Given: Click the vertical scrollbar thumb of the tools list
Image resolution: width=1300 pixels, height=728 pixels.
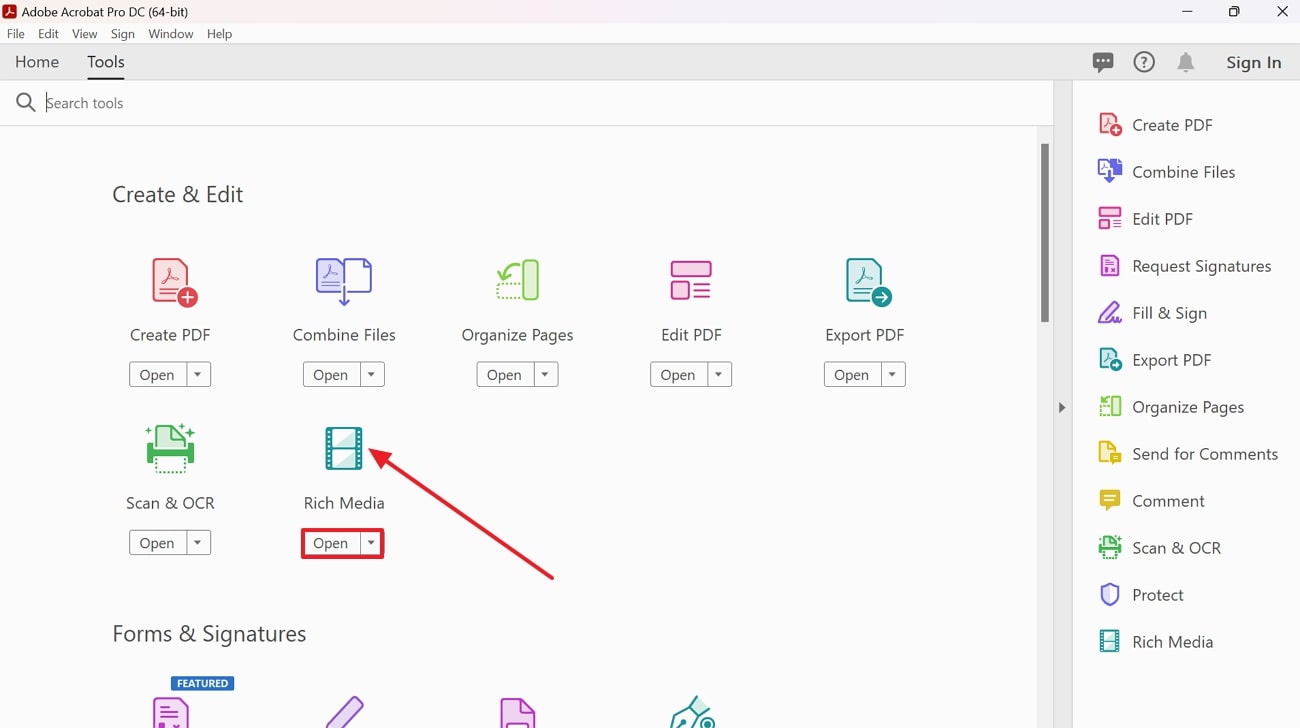Looking at the screenshot, I should 1045,232.
